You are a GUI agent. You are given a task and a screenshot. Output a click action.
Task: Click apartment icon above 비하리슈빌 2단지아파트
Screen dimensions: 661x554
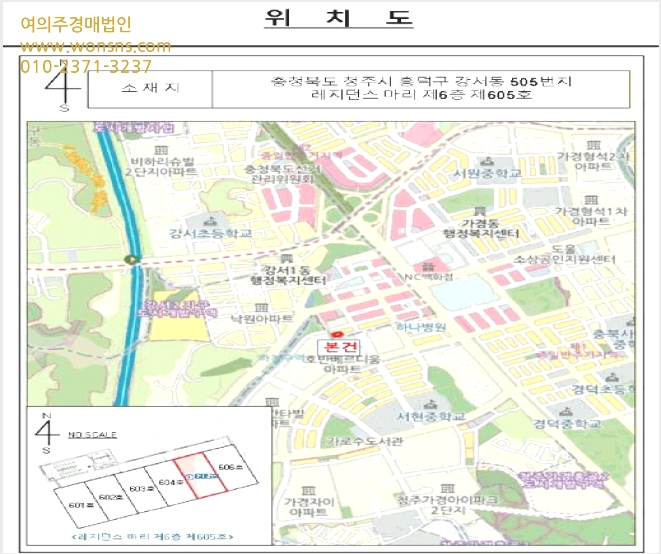tap(161, 150)
